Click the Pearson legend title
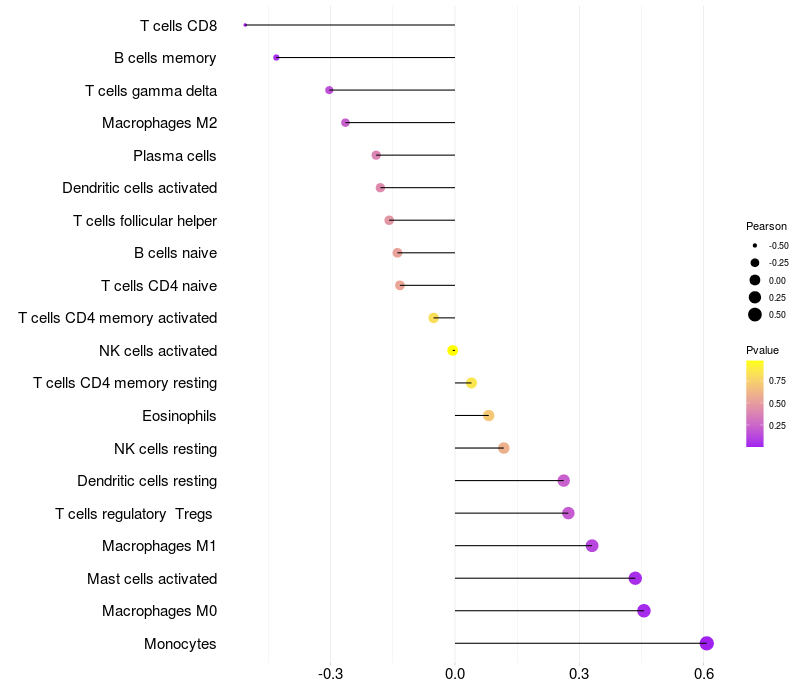The image size is (800, 700). [766, 226]
